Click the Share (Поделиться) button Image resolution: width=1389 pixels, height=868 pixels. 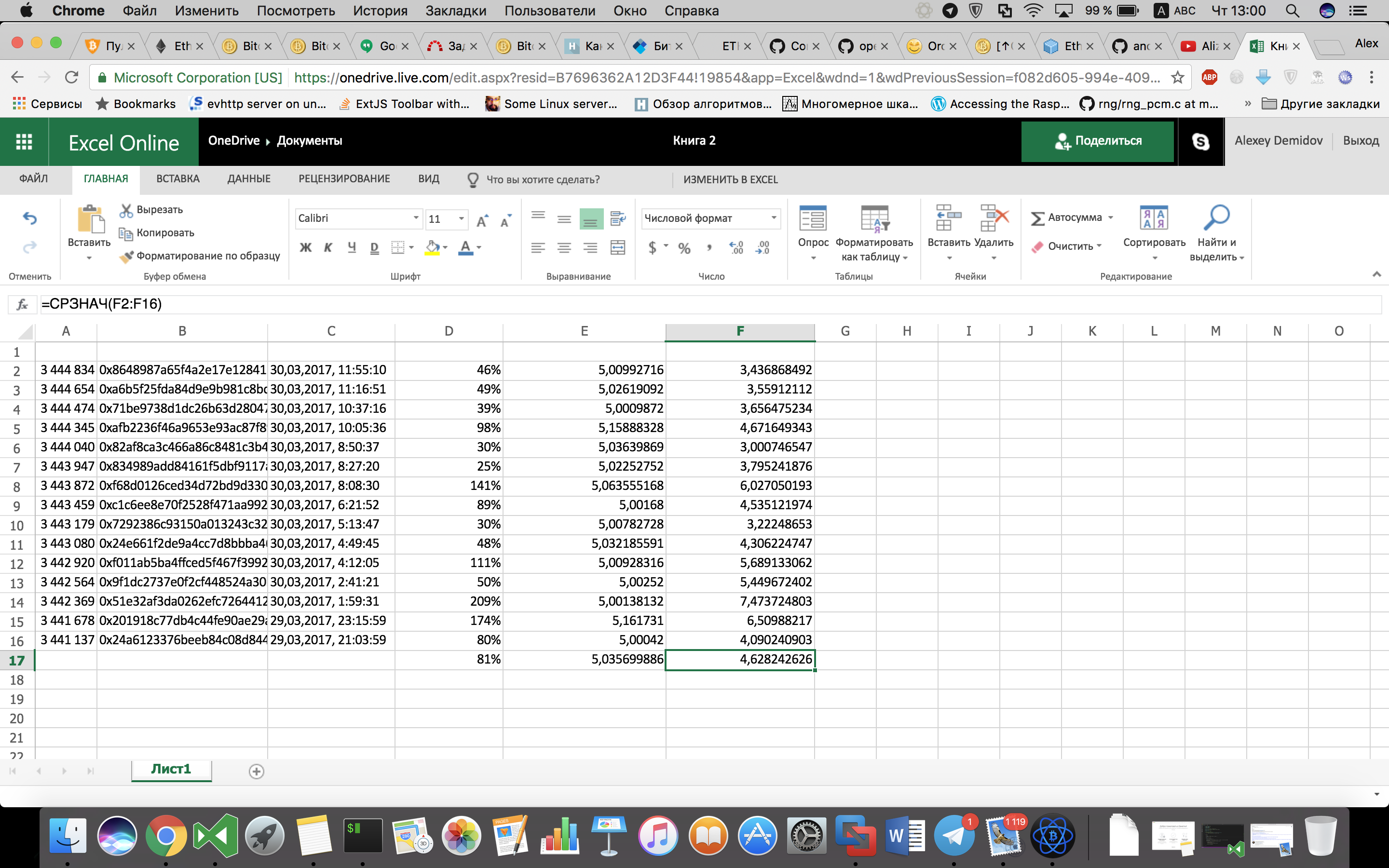(1097, 141)
